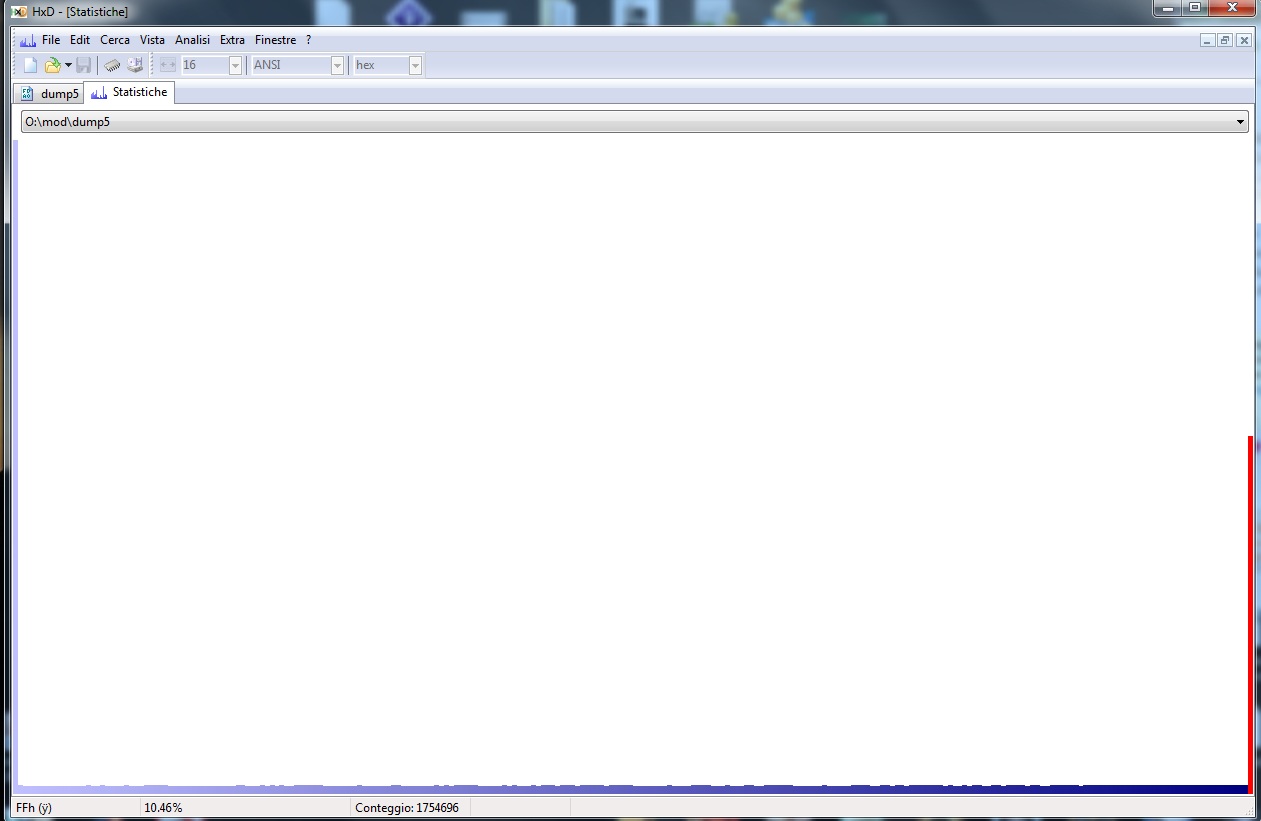Open the hex offset base dropdown
This screenshot has height=821, width=1261.
click(415, 65)
